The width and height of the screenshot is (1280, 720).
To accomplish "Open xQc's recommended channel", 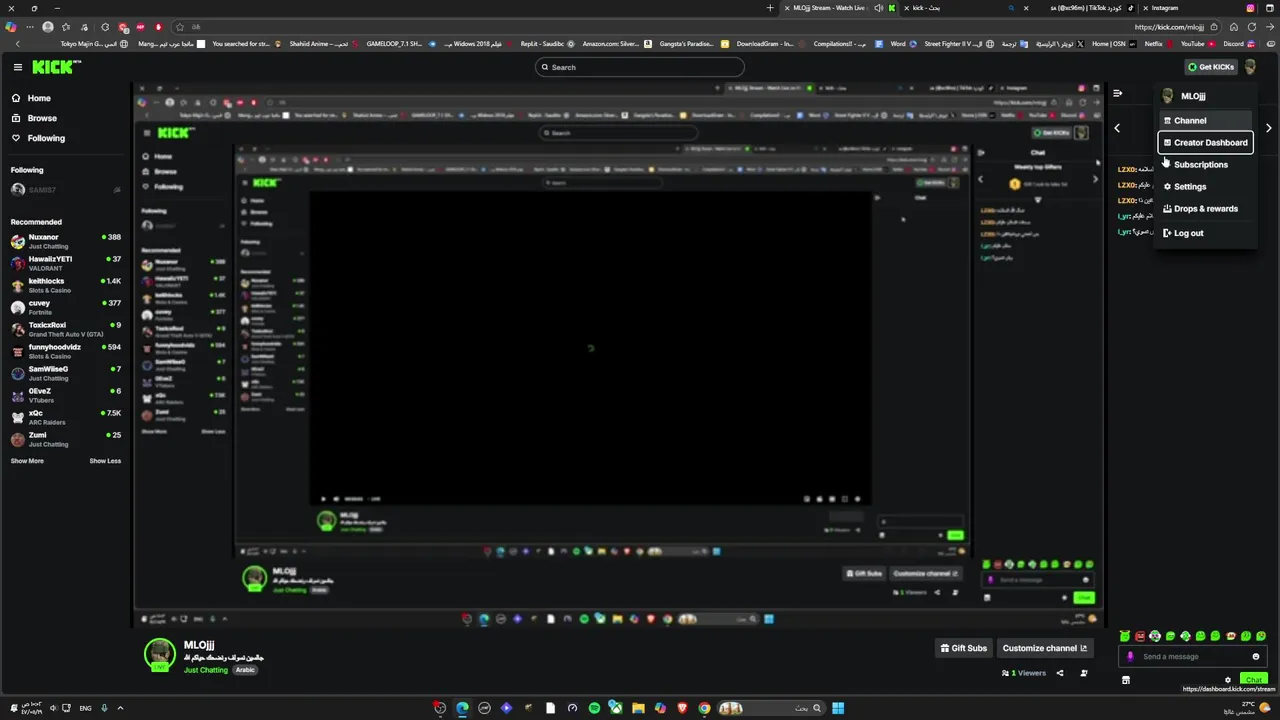I will [x=66, y=417].
